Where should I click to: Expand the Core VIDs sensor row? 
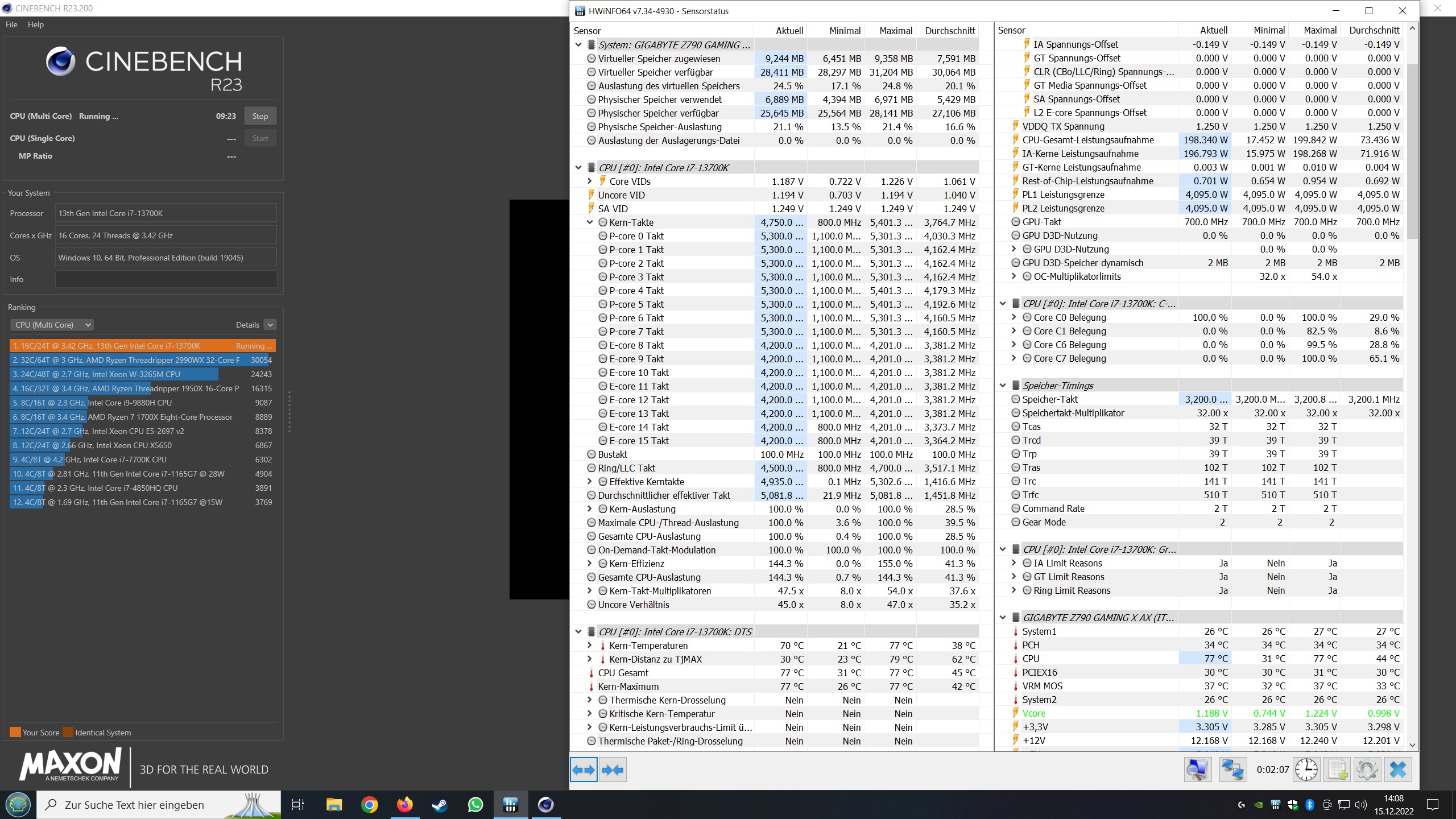pyautogui.click(x=590, y=181)
